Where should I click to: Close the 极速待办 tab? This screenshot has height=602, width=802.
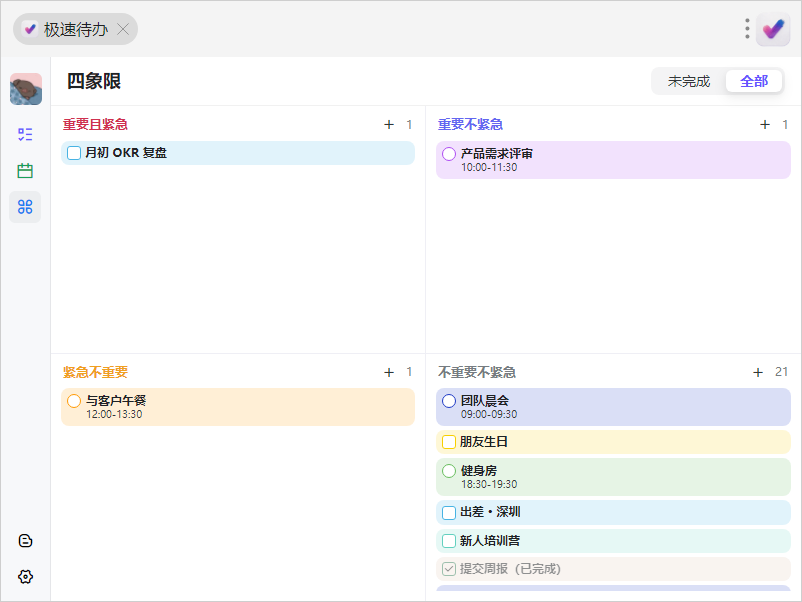pyautogui.click(x=123, y=29)
